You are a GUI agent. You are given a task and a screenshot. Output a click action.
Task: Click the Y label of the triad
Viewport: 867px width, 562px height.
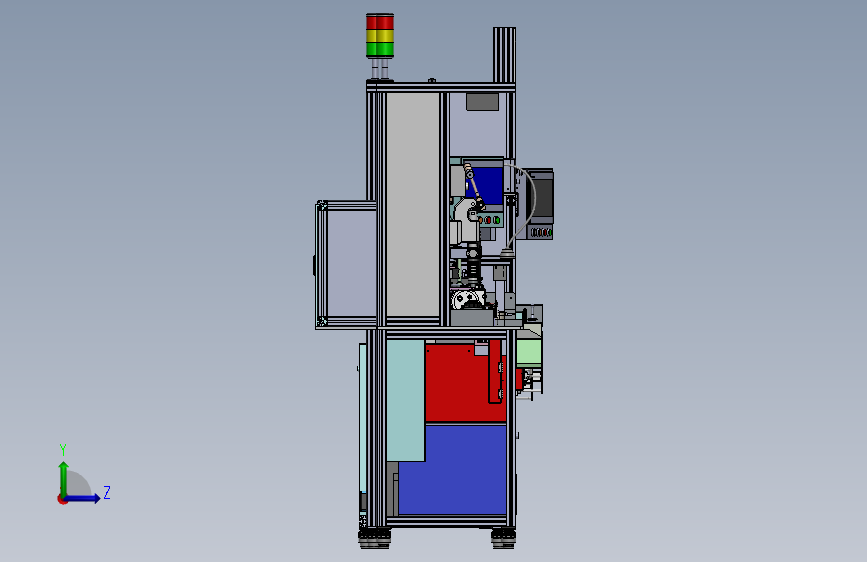(63, 449)
